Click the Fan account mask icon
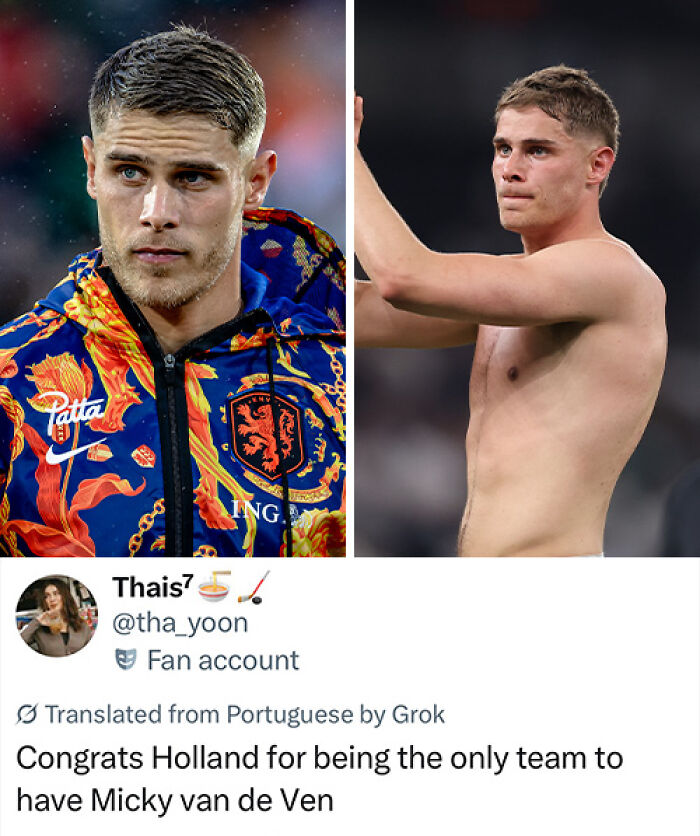This screenshot has width=700, height=836. [x=126, y=660]
